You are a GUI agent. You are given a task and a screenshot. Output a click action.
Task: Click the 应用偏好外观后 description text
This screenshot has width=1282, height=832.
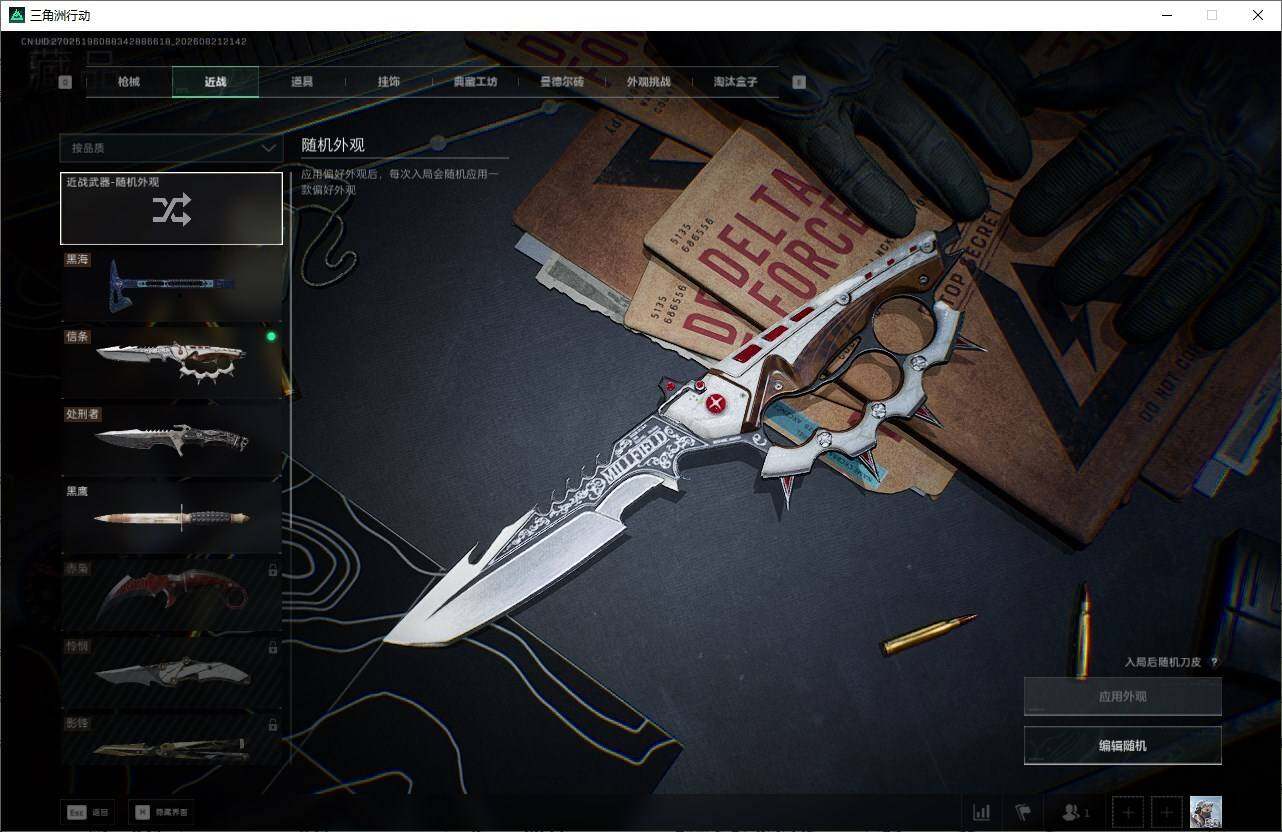(x=400, y=182)
